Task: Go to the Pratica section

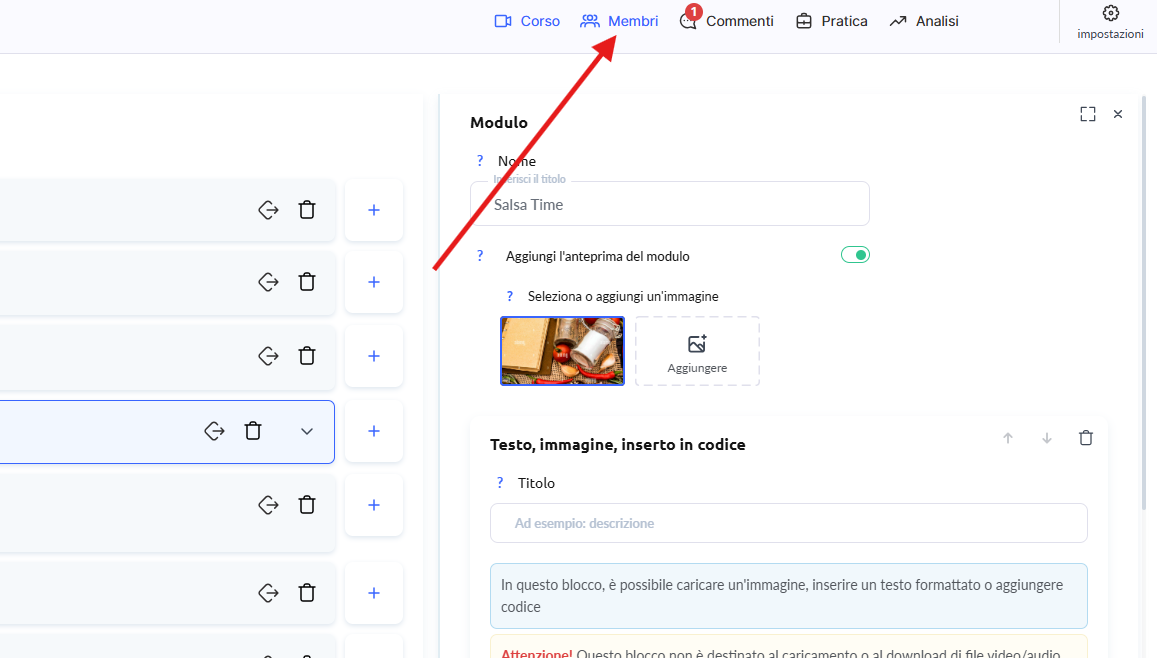Action: pos(831,21)
